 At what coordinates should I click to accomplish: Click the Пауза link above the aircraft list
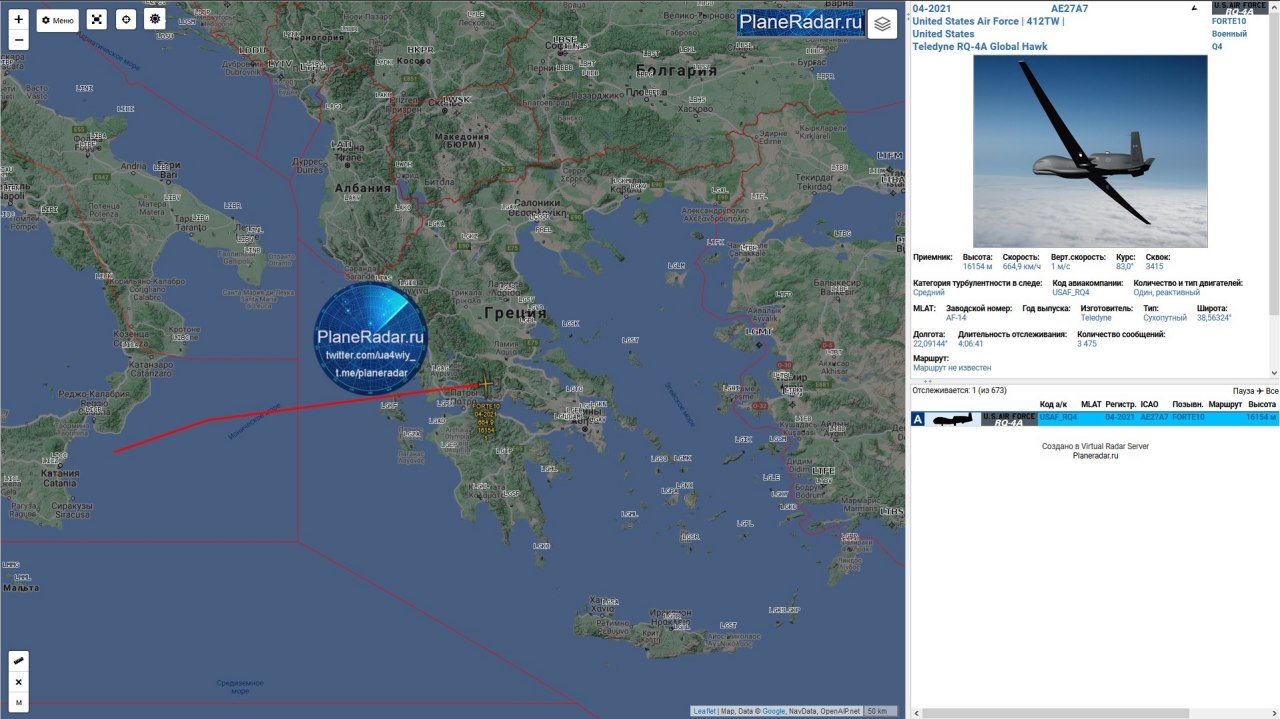click(x=1243, y=391)
